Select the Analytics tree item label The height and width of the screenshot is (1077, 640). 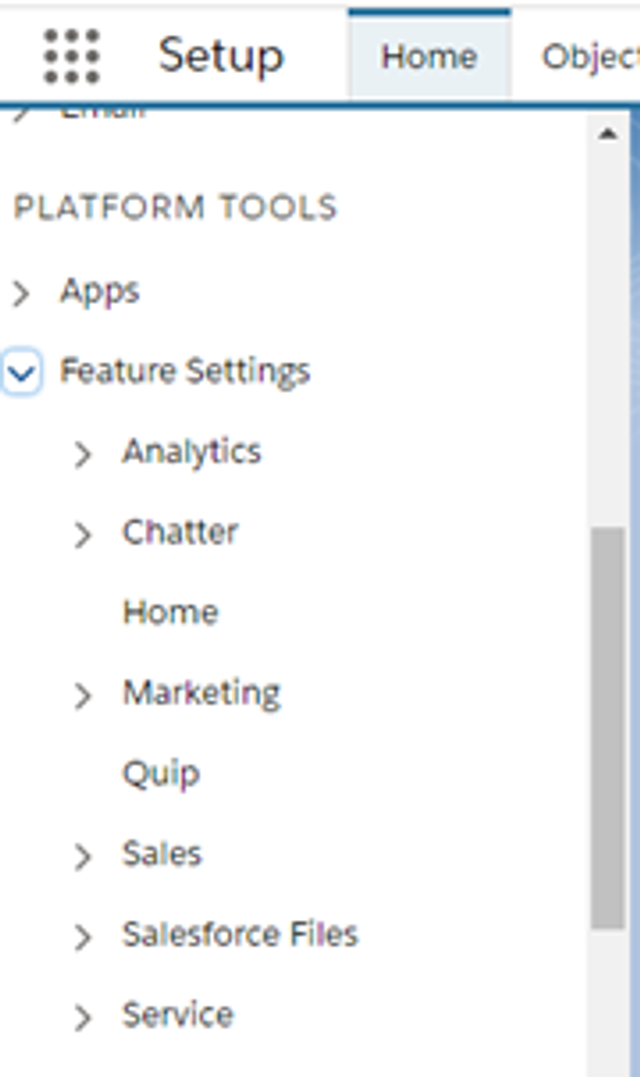(192, 453)
